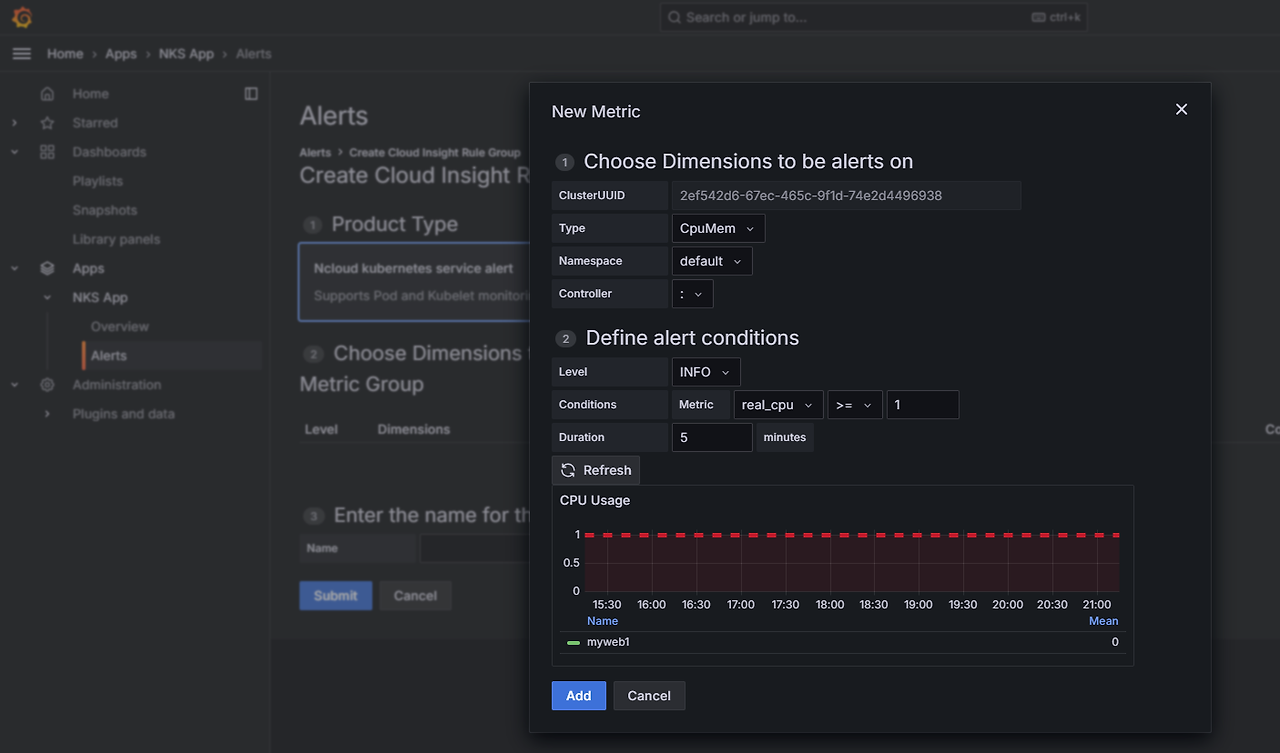Click the Home house icon in sidebar

tap(47, 94)
